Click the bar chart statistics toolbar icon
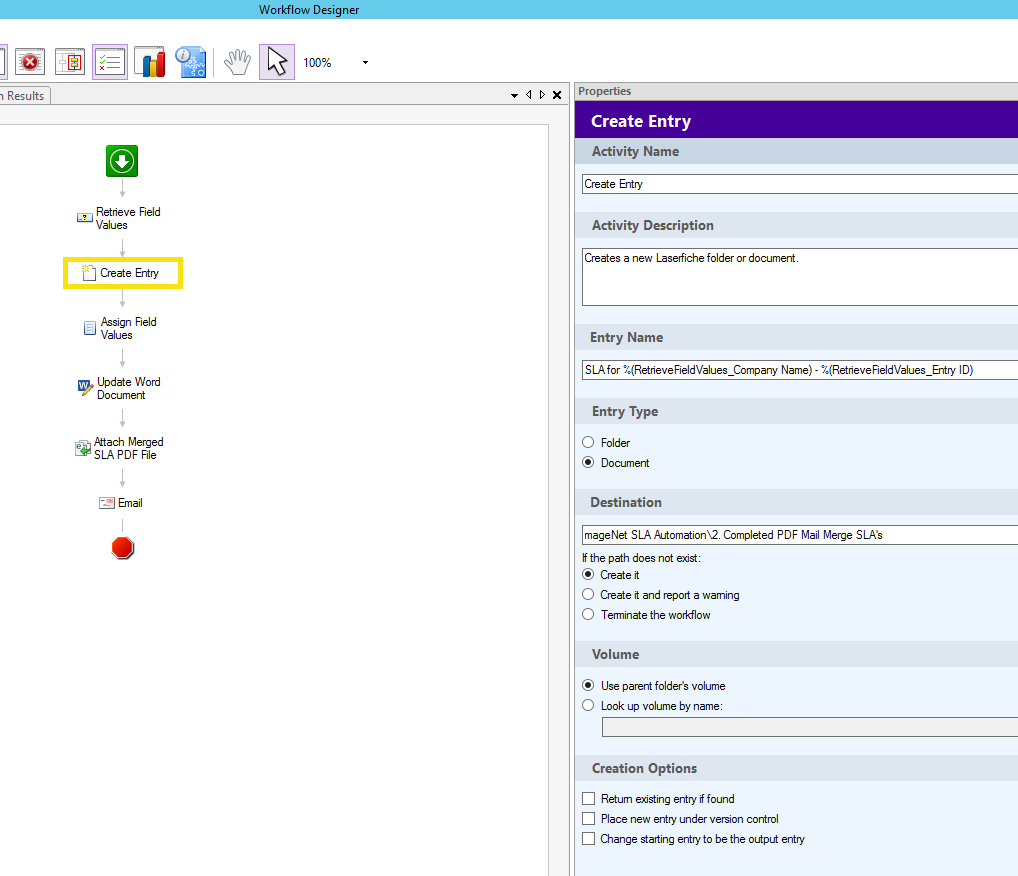The image size is (1018, 876). (150, 62)
